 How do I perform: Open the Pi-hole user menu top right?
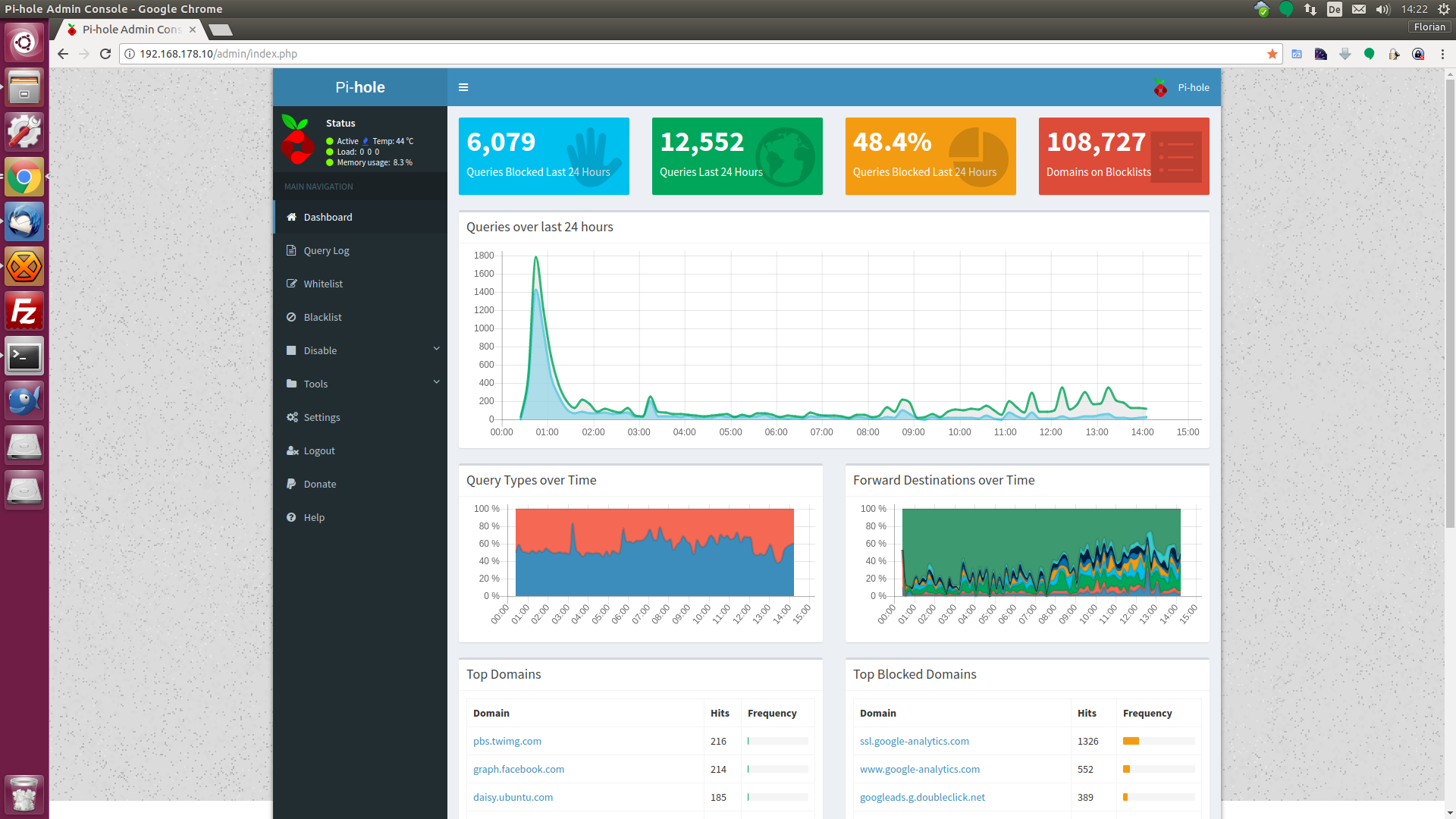click(1181, 87)
